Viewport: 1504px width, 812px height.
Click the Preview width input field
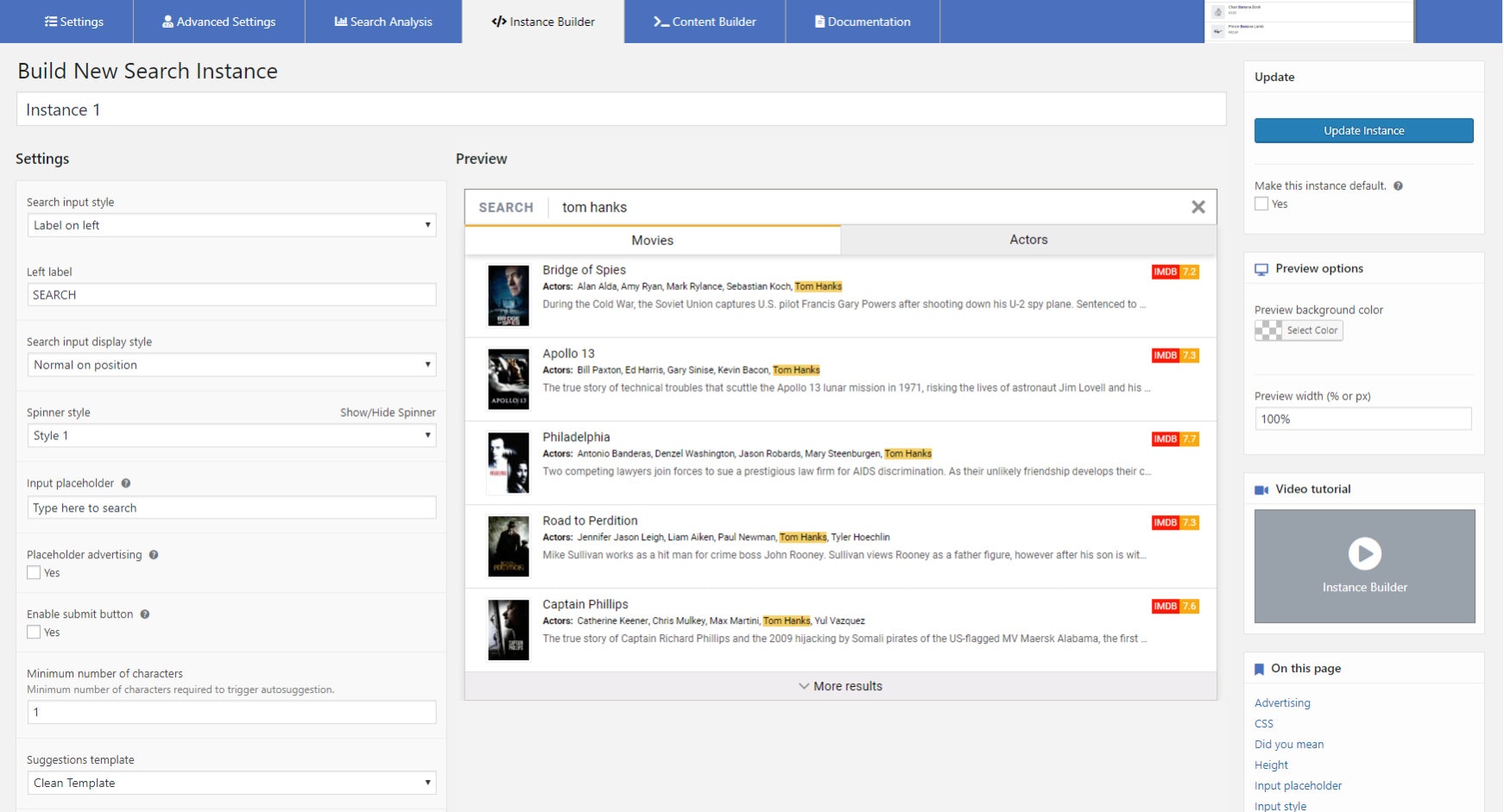point(1362,419)
